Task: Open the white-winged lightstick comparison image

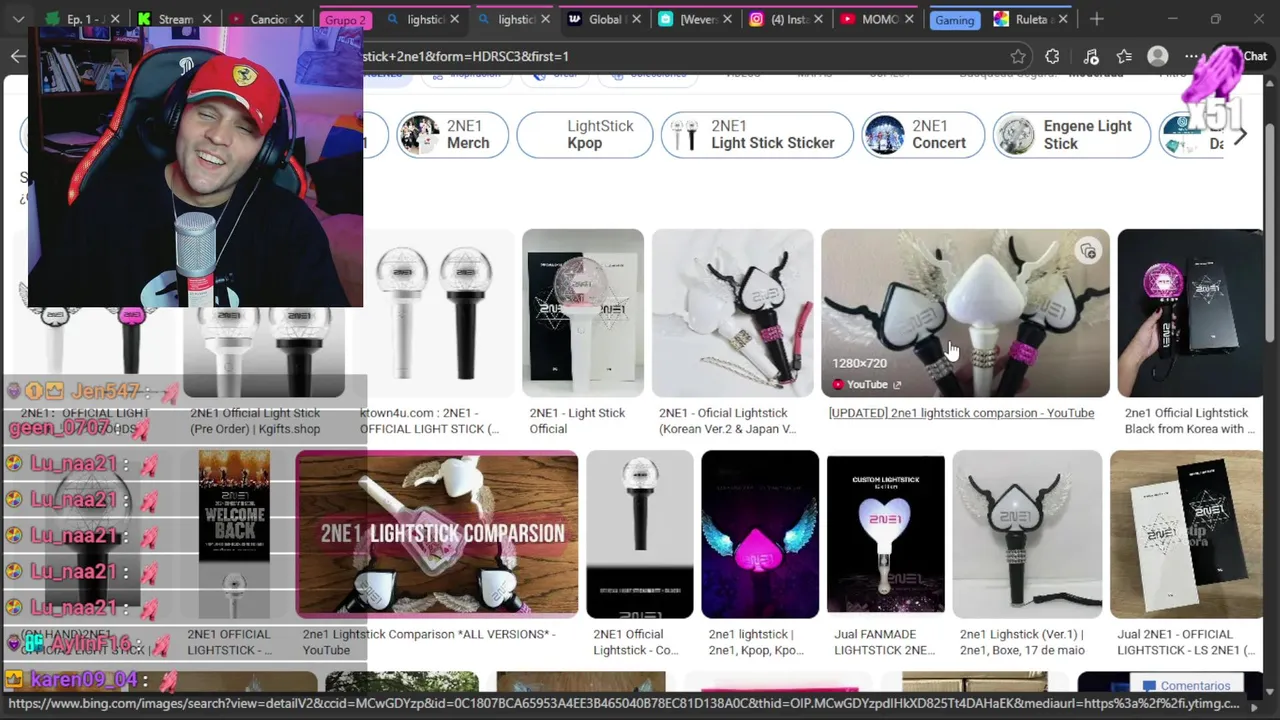Action: pyautogui.click(x=965, y=313)
